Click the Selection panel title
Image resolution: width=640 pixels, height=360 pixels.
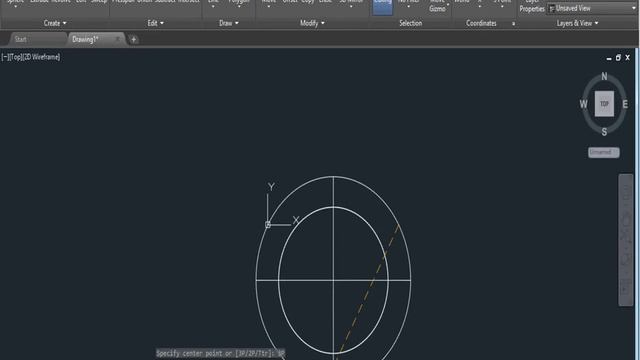click(x=411, y=23)
